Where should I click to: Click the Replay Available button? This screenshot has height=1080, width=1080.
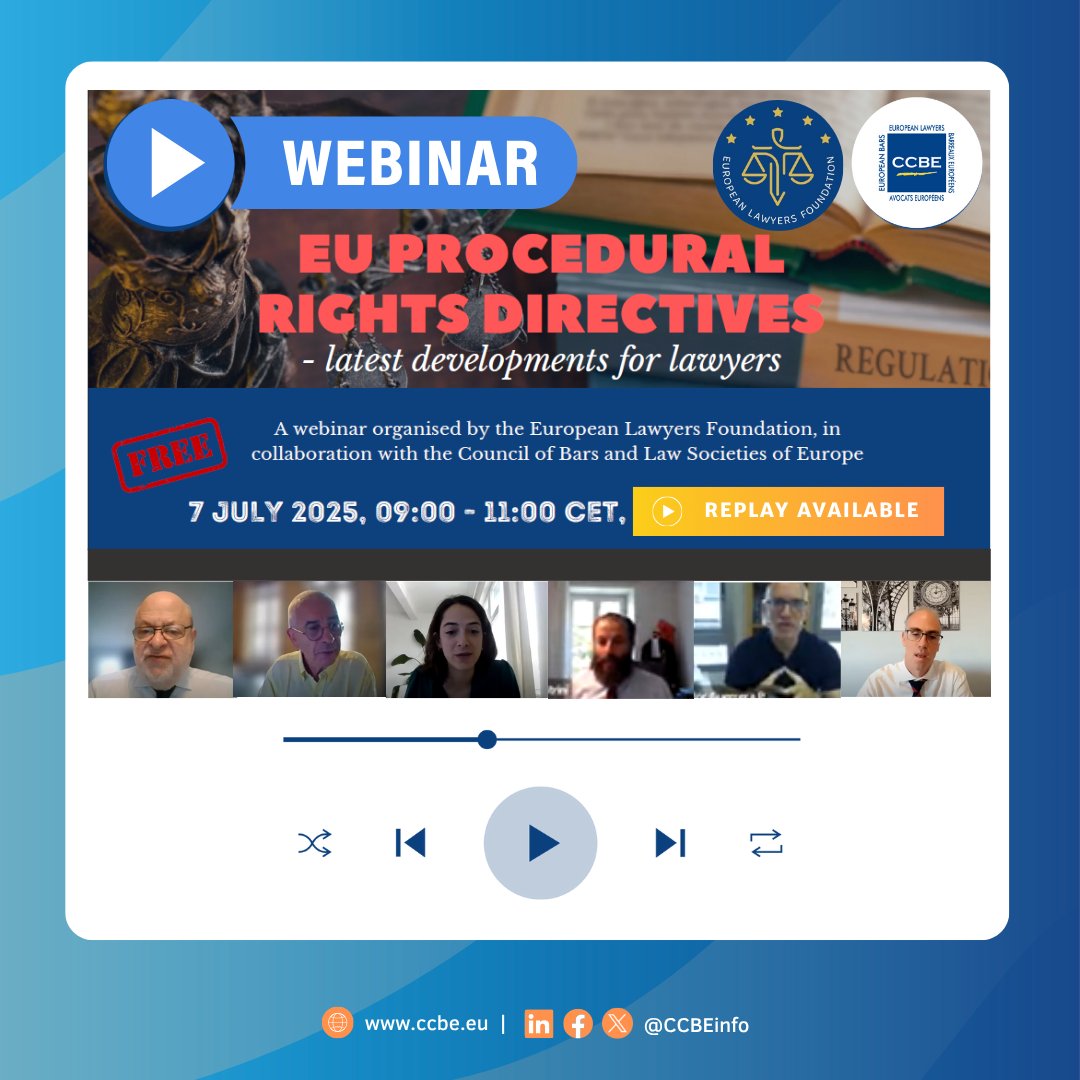[788, 511]
